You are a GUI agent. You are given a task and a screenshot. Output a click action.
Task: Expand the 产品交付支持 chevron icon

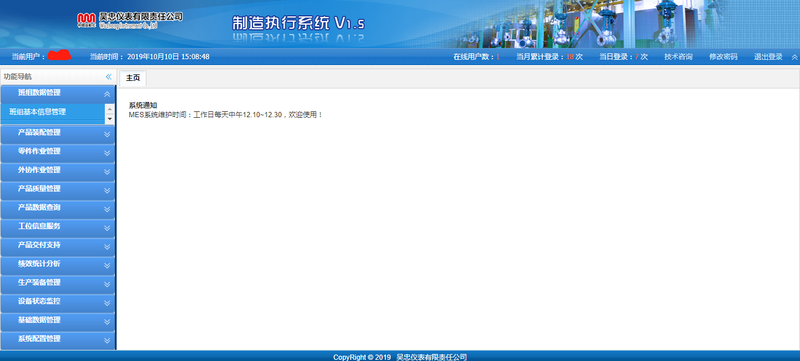pos(107,247)
